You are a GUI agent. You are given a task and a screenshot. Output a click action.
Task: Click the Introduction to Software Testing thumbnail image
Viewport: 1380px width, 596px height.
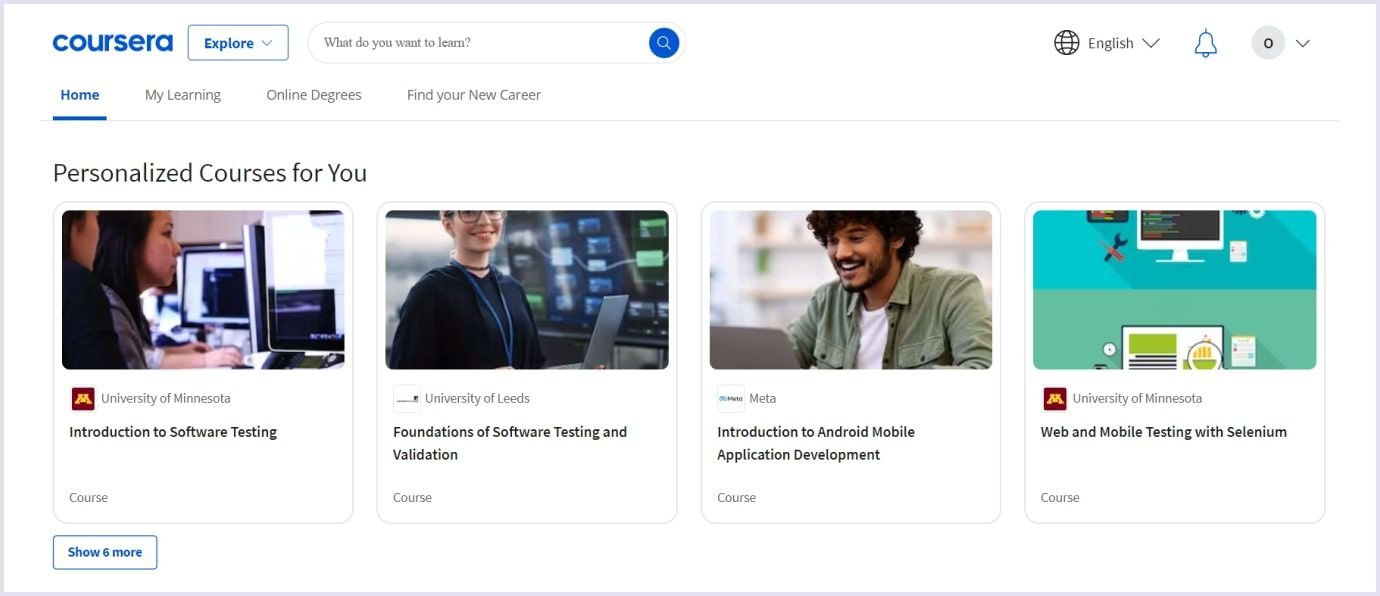coord(203,290)
